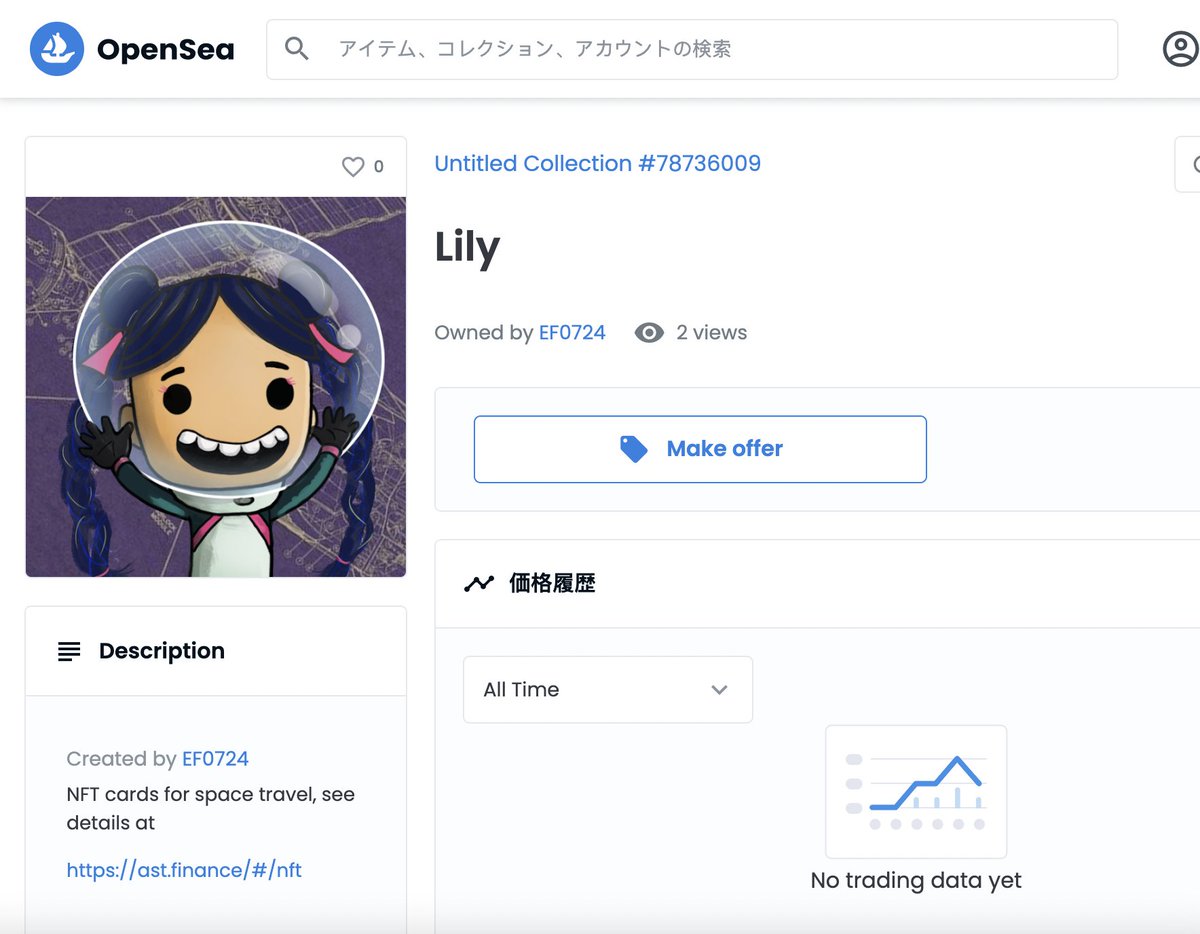The height and width of the screenshot is (934, 1200).
Task: Click the OpenSea boat logo
Action: (x=57, y=47)
